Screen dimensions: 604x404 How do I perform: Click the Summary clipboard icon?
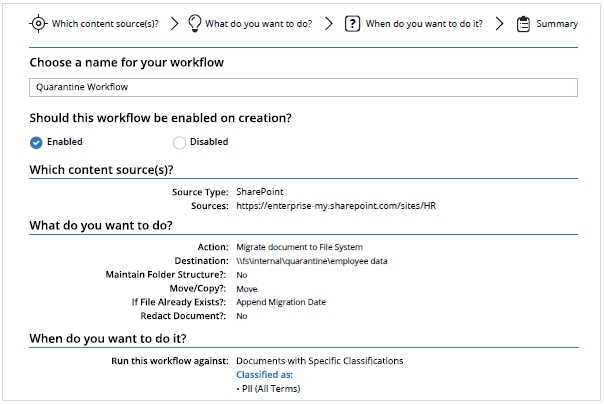523,24
